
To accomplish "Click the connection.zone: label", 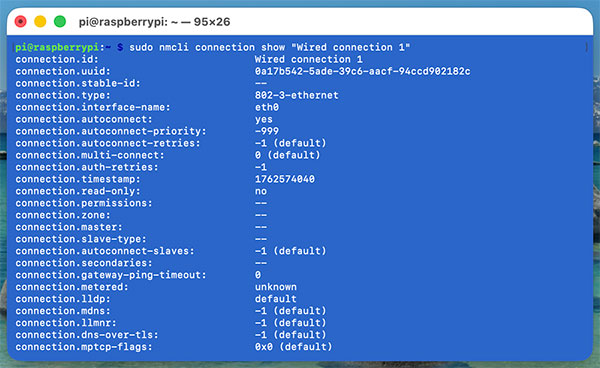I will click(63, 215).
